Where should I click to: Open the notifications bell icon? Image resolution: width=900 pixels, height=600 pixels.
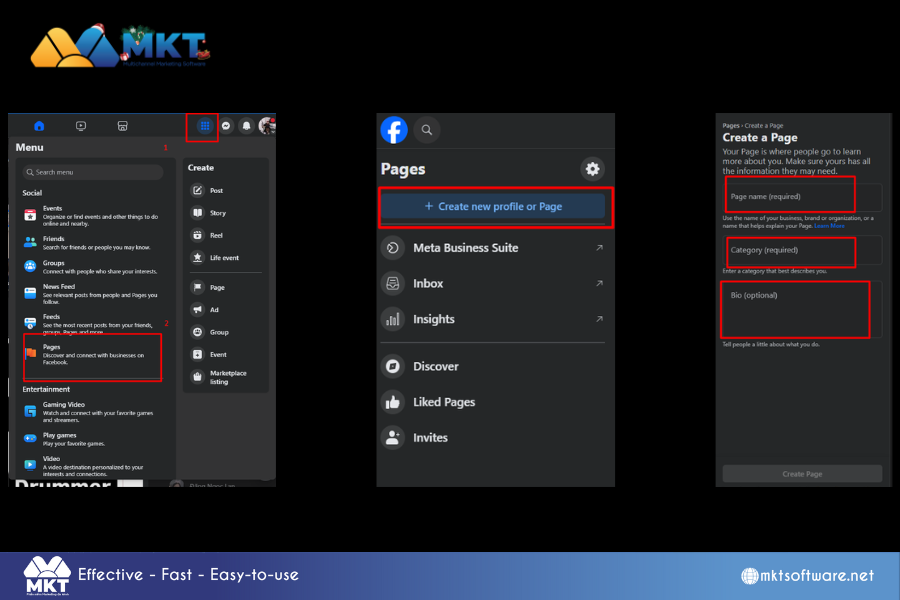click(246, 126)
